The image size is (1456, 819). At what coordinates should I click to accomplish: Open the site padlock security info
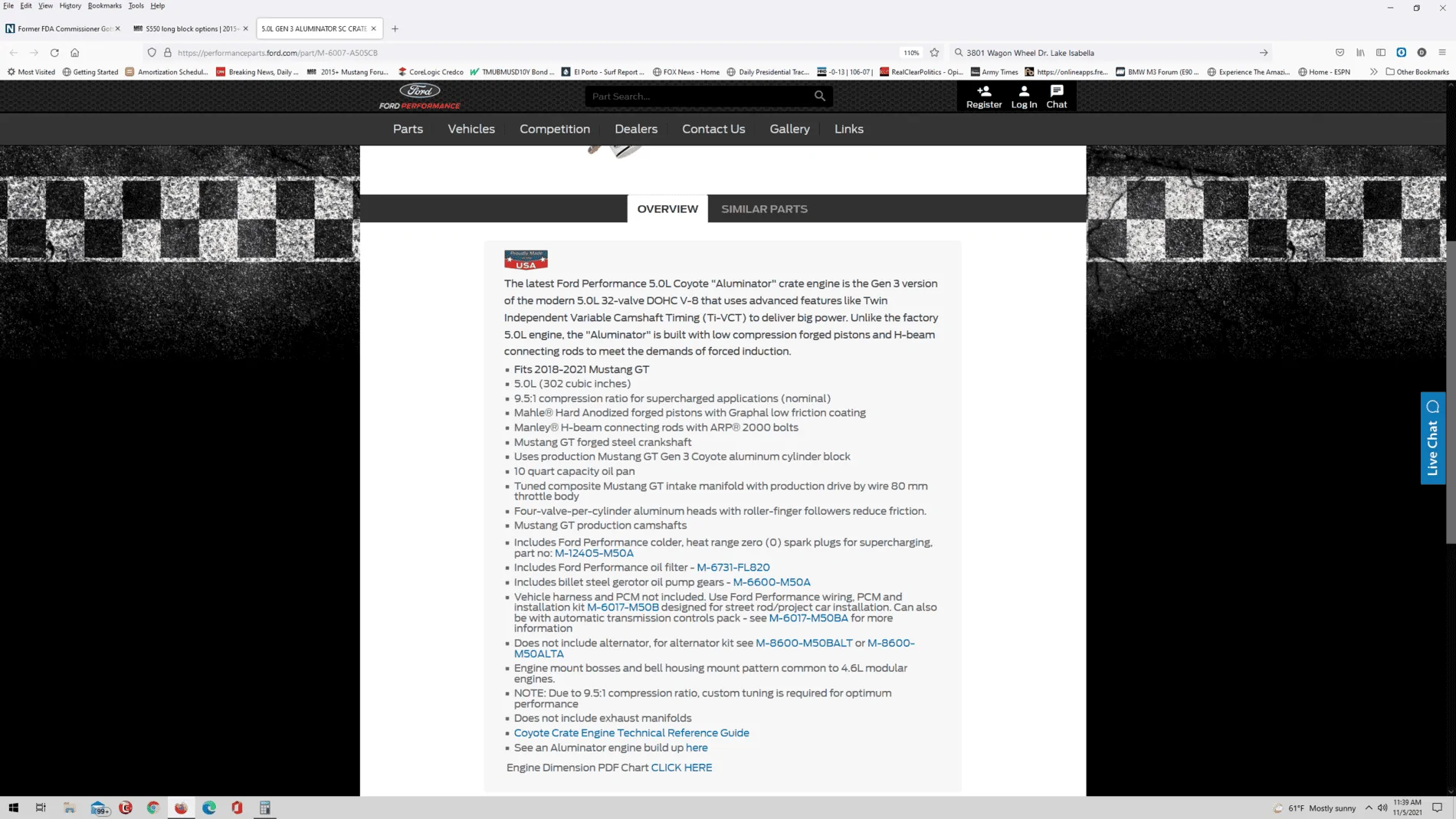click(x=168, y=53)
